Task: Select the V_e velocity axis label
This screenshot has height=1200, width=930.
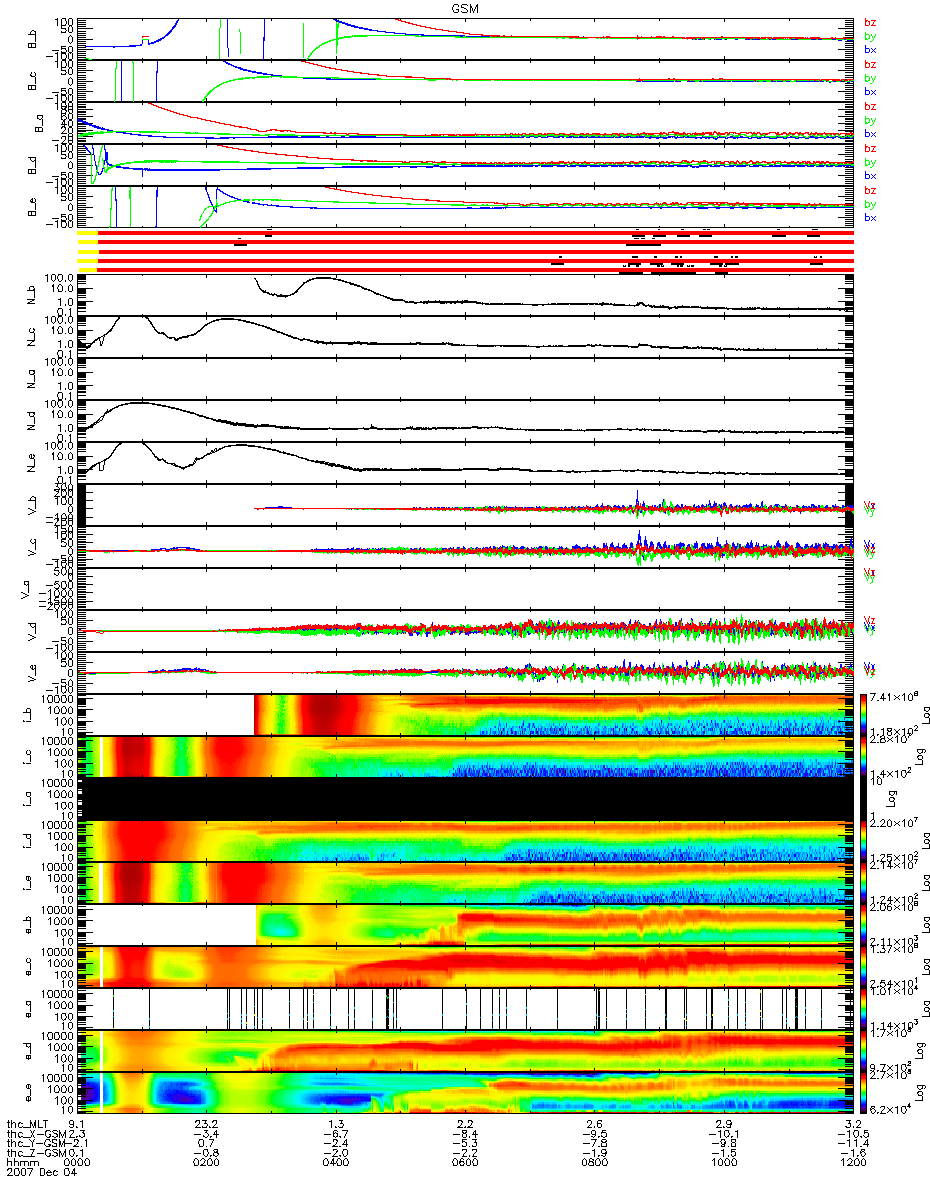Action: [32, 672]
